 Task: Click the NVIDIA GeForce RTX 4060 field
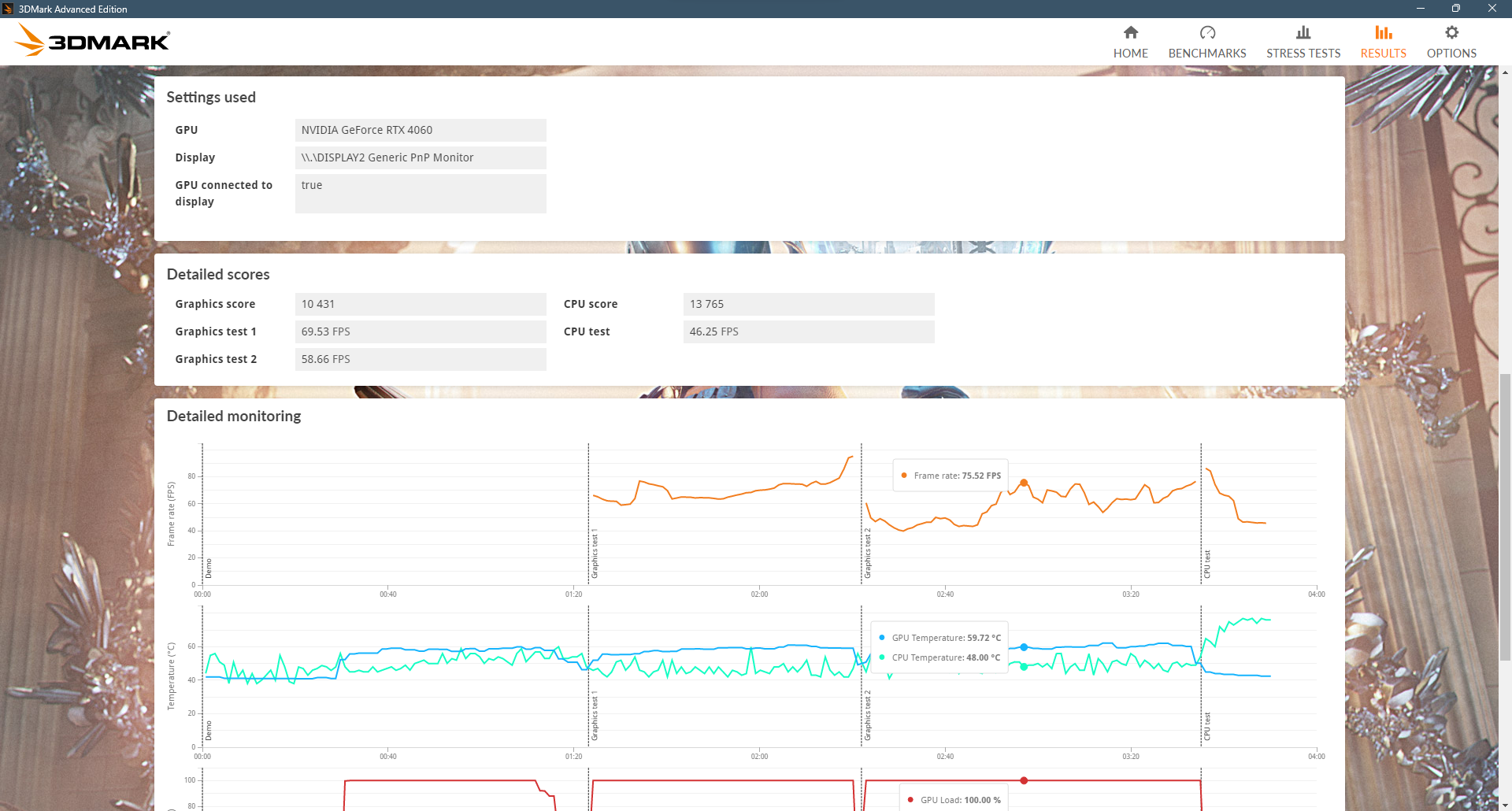tap(421, 130)
